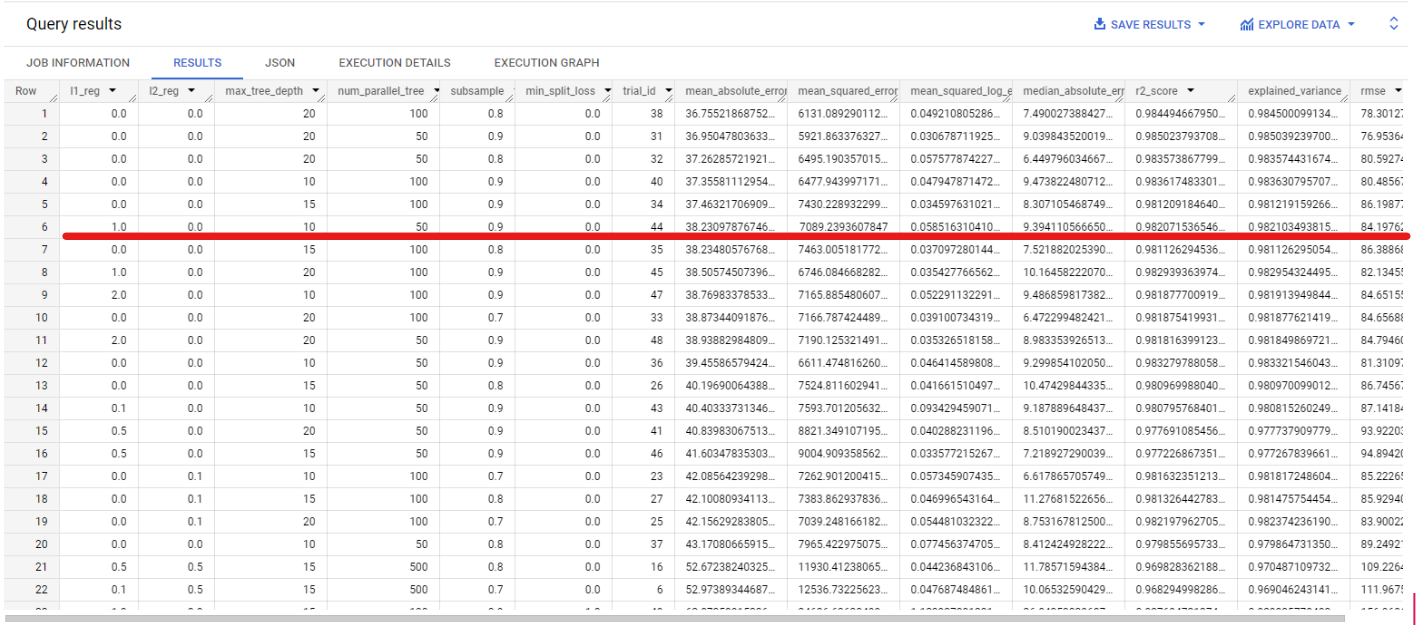Open the l1_reg column sort dropdown
This screenshot has width=1416, height=625.
tap(111, 90)
